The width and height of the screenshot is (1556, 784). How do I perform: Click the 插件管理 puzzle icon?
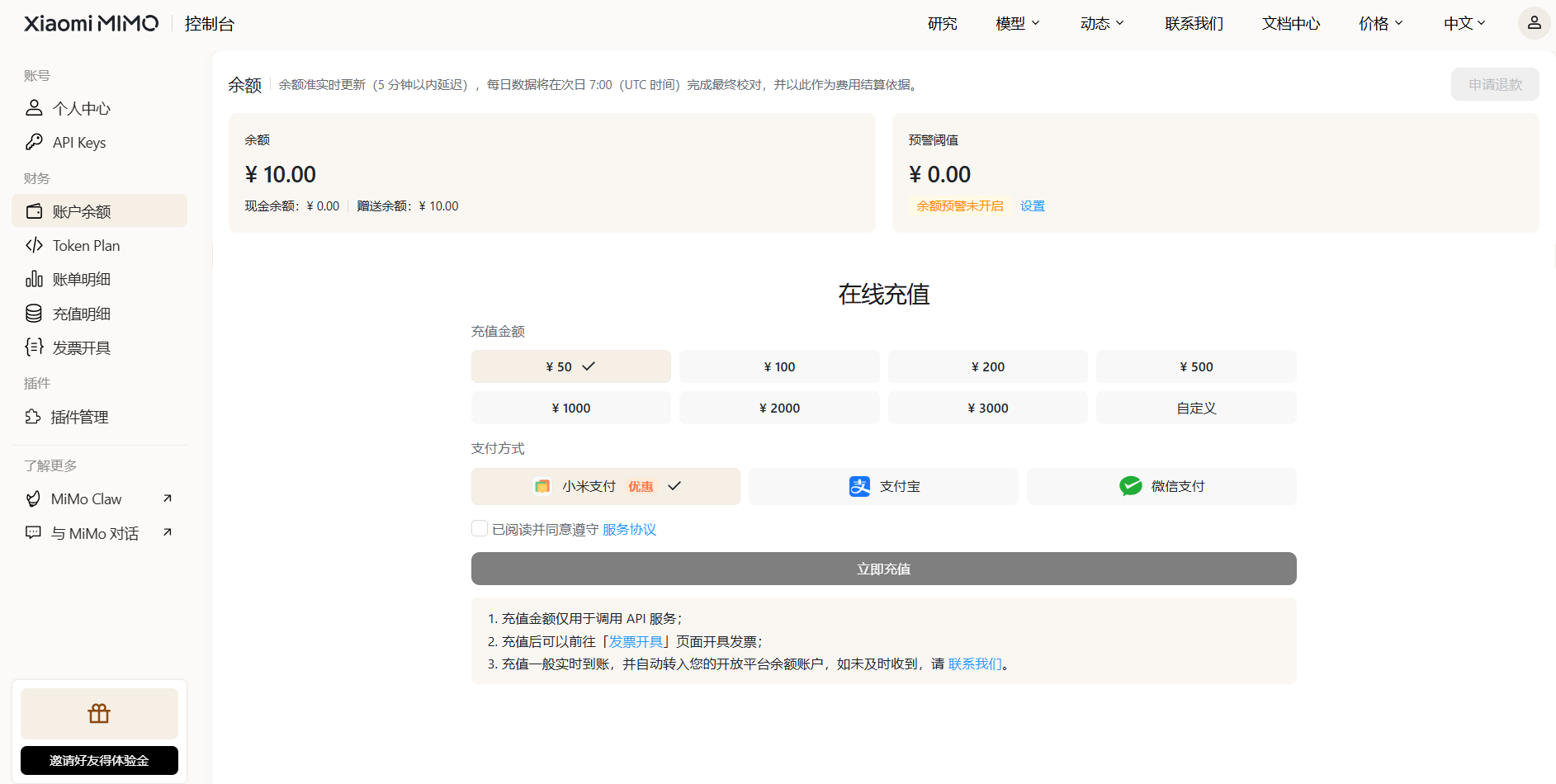tap(33, 417)
